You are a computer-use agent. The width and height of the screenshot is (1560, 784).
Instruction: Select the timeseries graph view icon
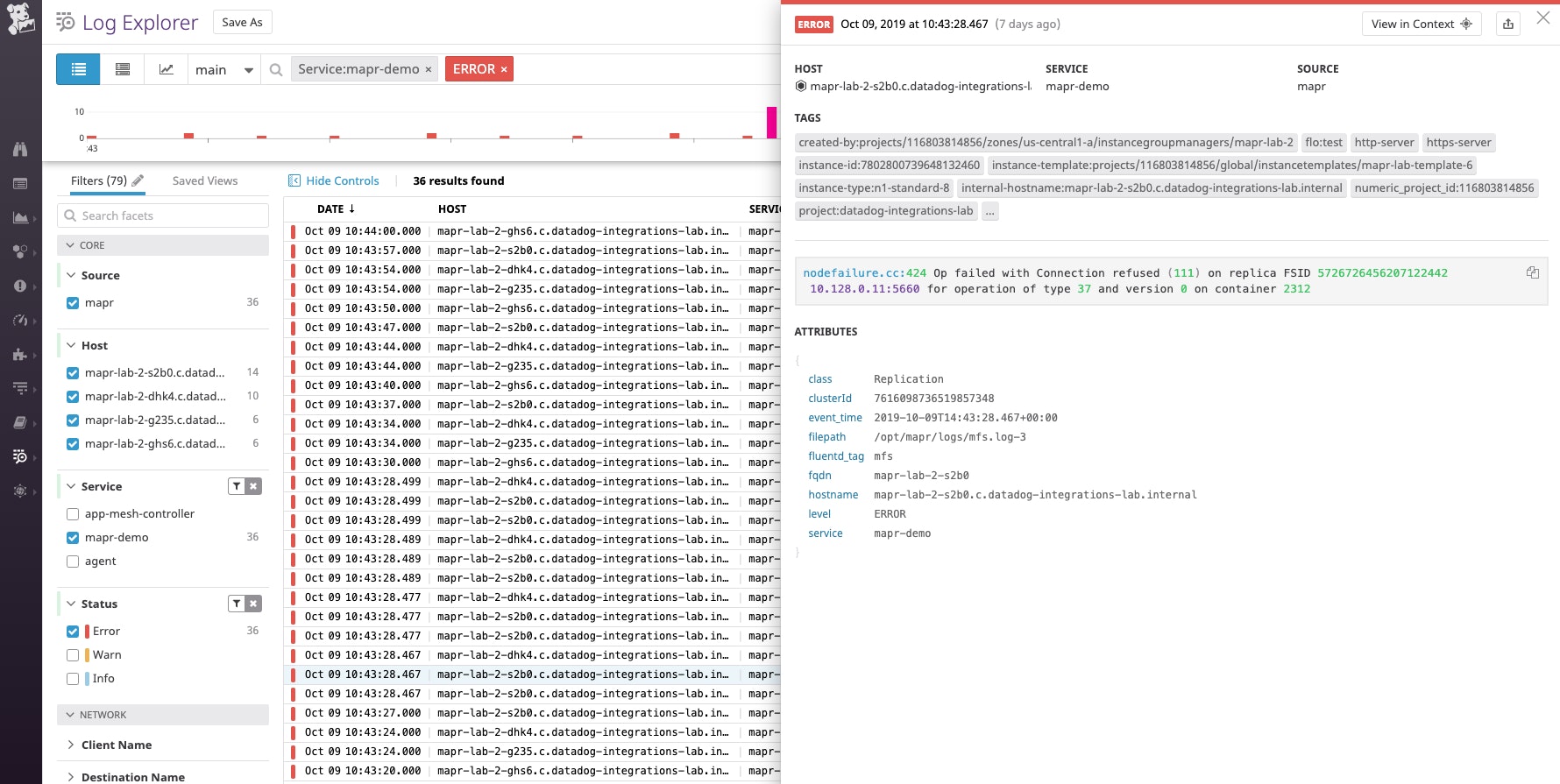[x=166, y=69]
